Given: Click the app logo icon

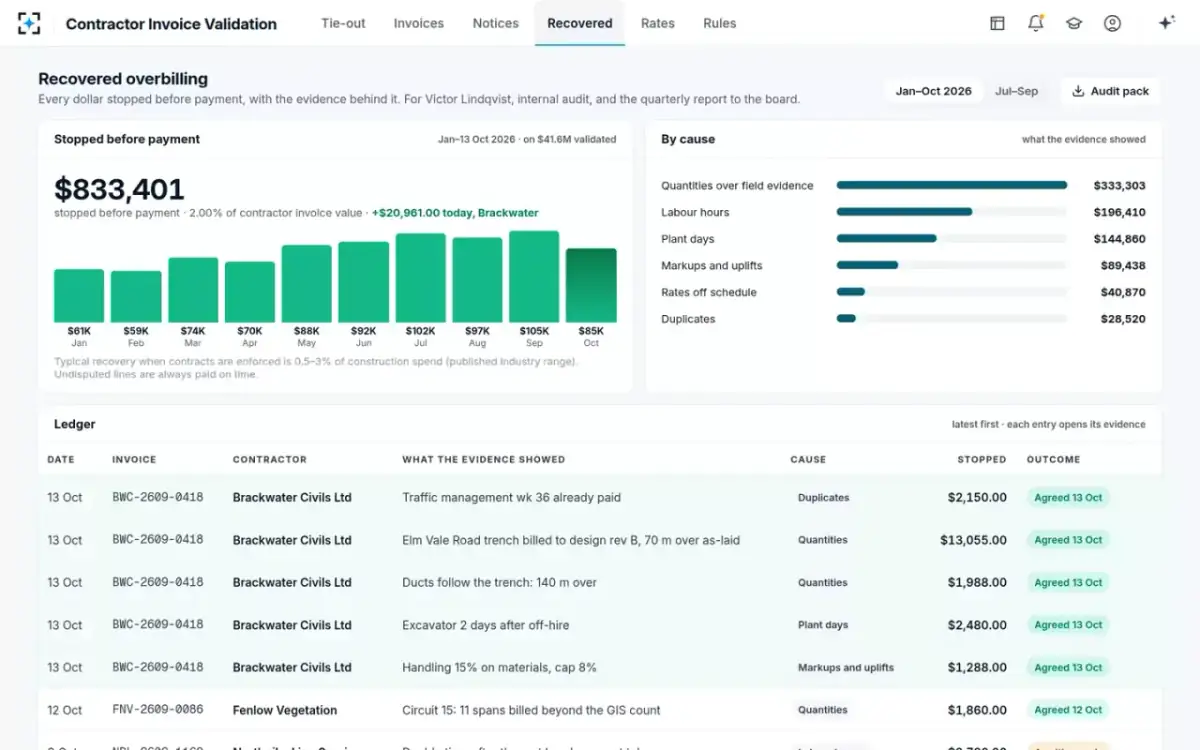Looking at the screenshot, I should point(30,23).
